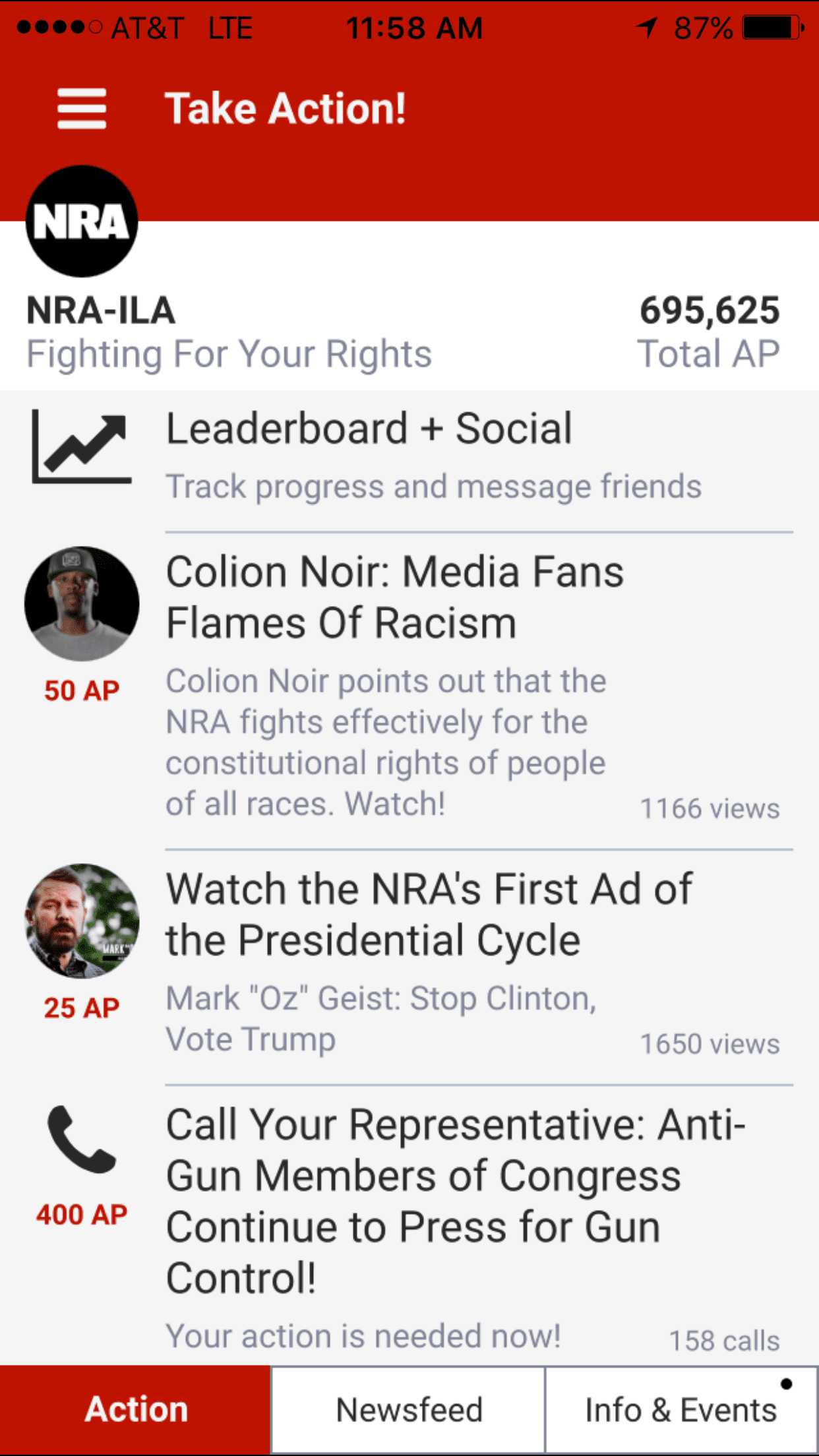Tap the NRA logo badge
This screenshot has width=819, height=1456.
click(x=82, y=222)
